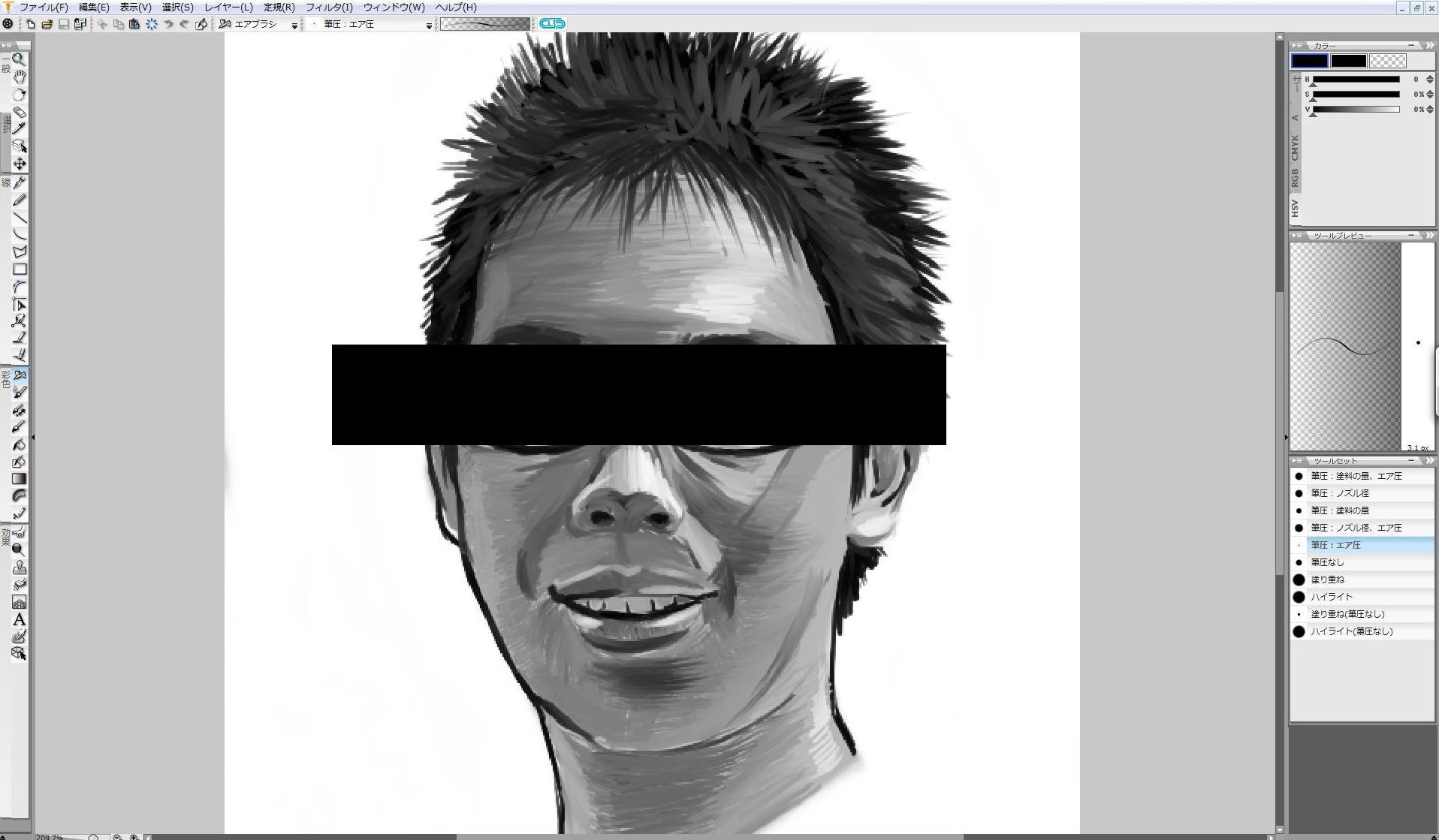Screen dimensions: 1439x840
Task: Select the Rotate canvas tool
Action: [x=19, y=95]
